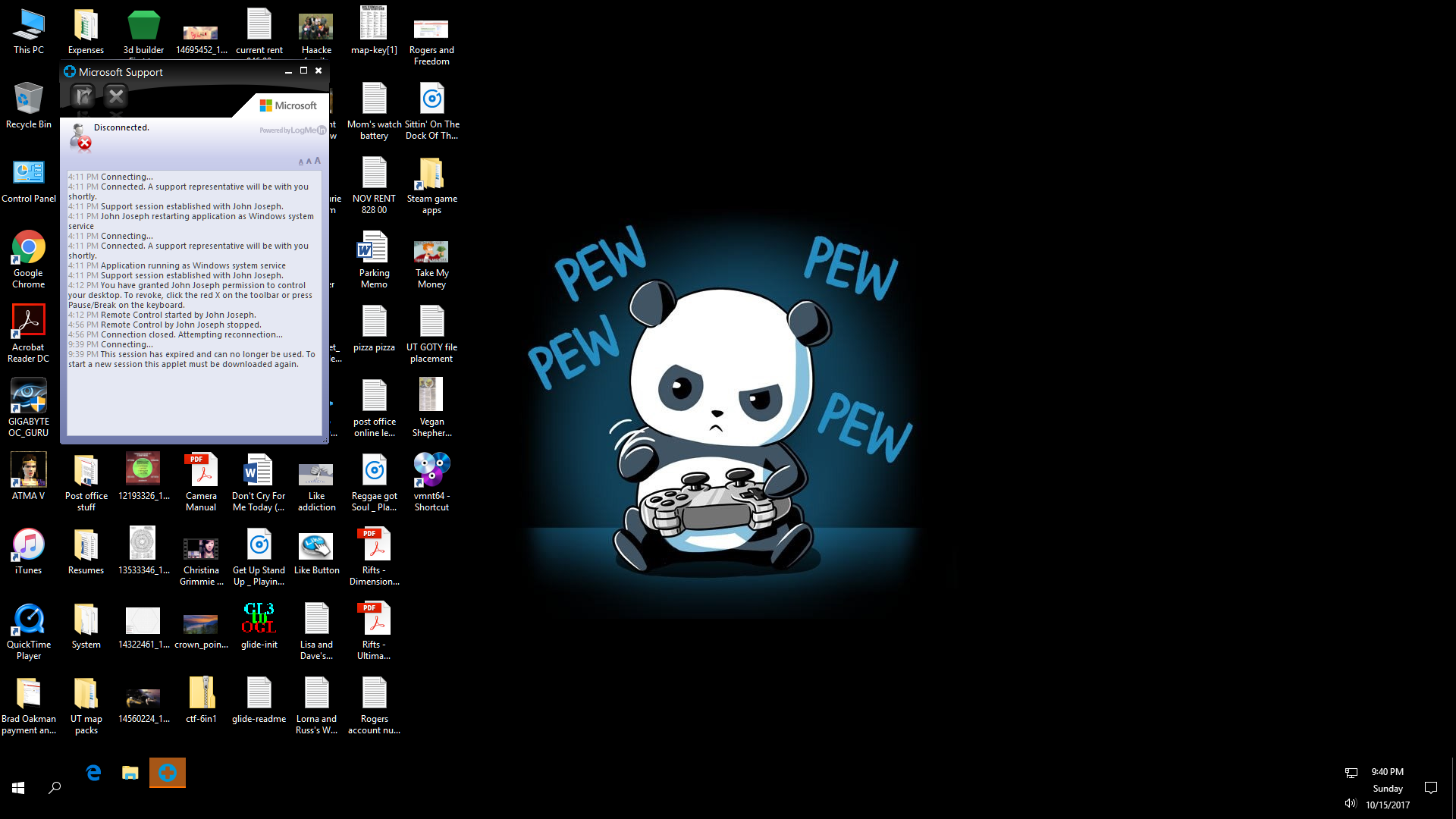Click the volume speaker tray icon
The width and height of the screenshot is (1456, 819).
tap(1350, 803)
